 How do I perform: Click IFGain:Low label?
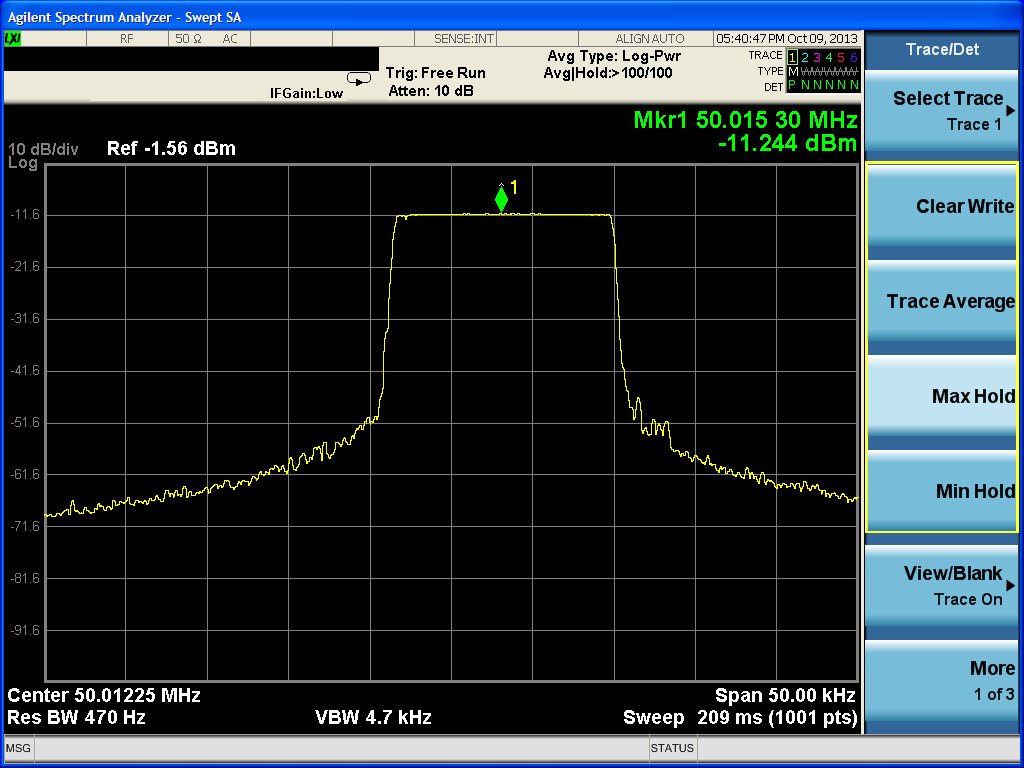[x=306, y=93]
